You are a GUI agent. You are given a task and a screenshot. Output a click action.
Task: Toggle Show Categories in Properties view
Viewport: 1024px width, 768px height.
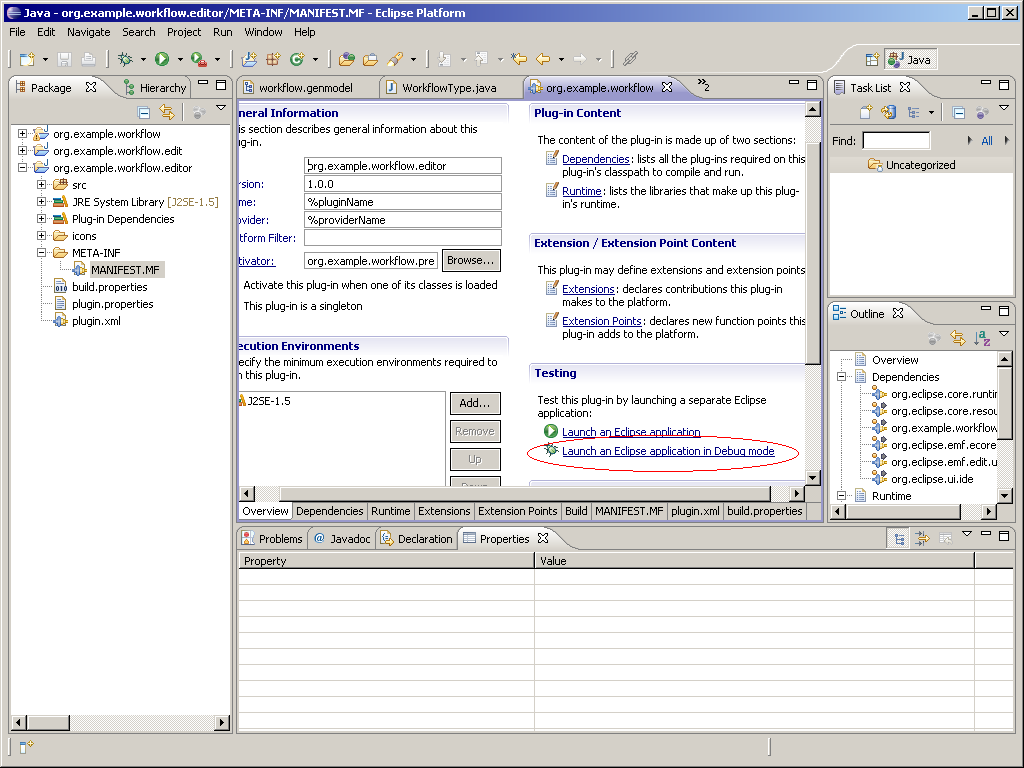click(900, 538)
